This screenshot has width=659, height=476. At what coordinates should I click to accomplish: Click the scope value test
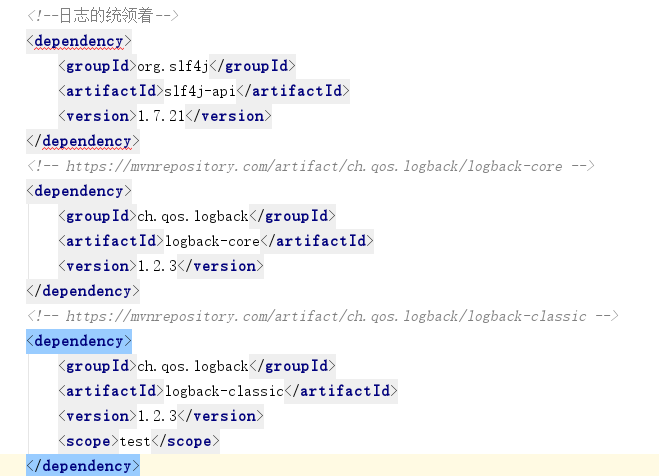pos(135,441)
